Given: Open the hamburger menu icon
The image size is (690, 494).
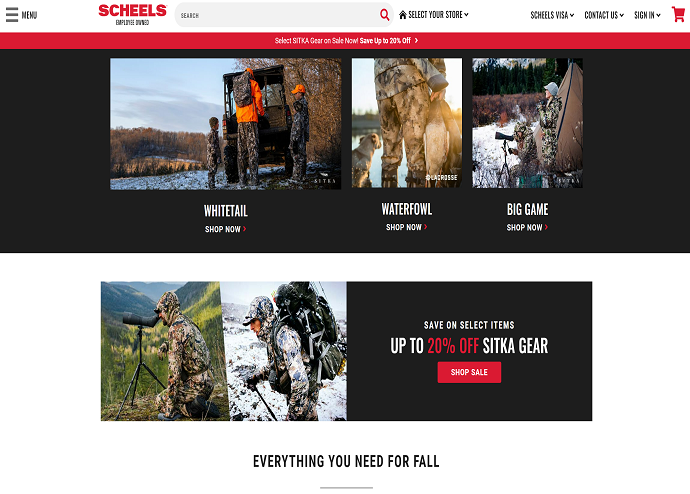Looking at the screenshot, I should tap(12, 15).
